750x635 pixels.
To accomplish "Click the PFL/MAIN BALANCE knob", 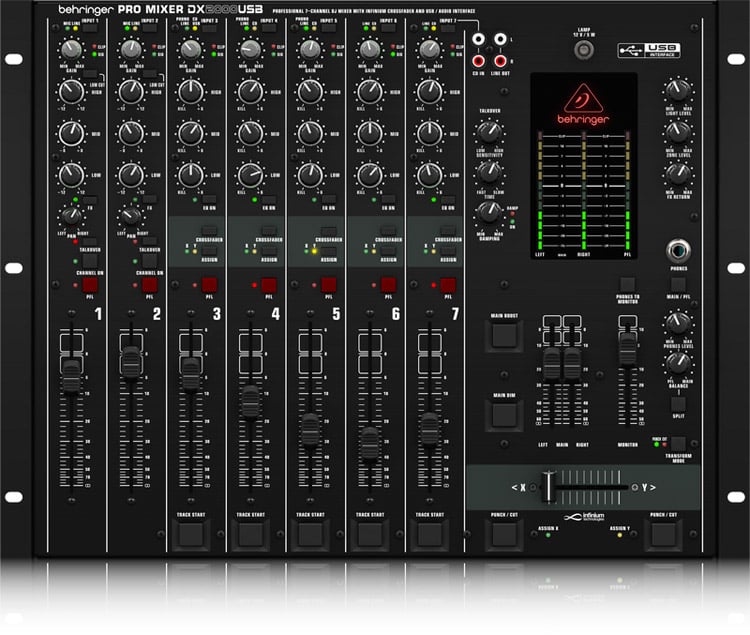I will pos(678,363).
